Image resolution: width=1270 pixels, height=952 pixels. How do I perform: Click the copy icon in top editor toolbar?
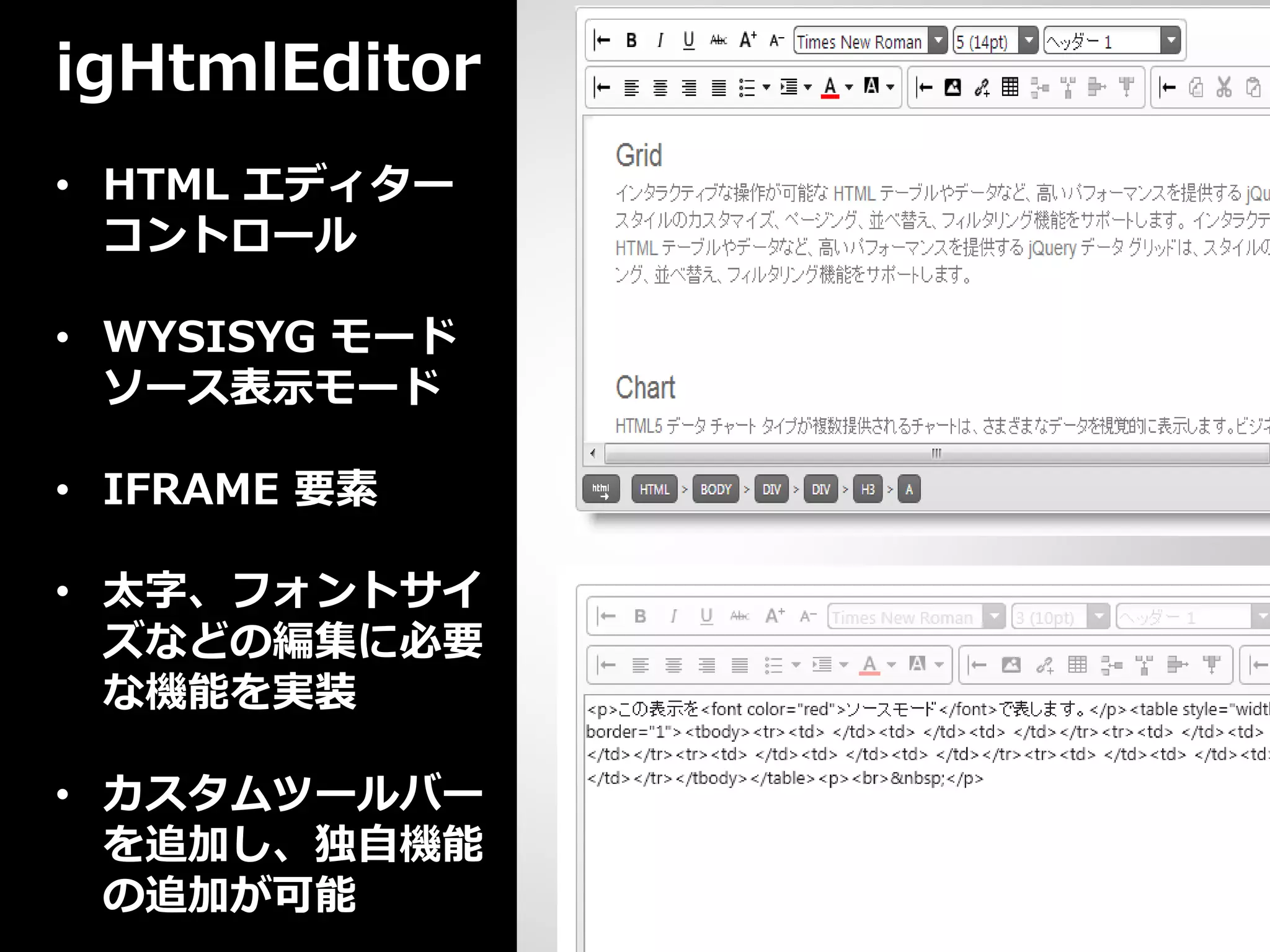[1196, 87]
